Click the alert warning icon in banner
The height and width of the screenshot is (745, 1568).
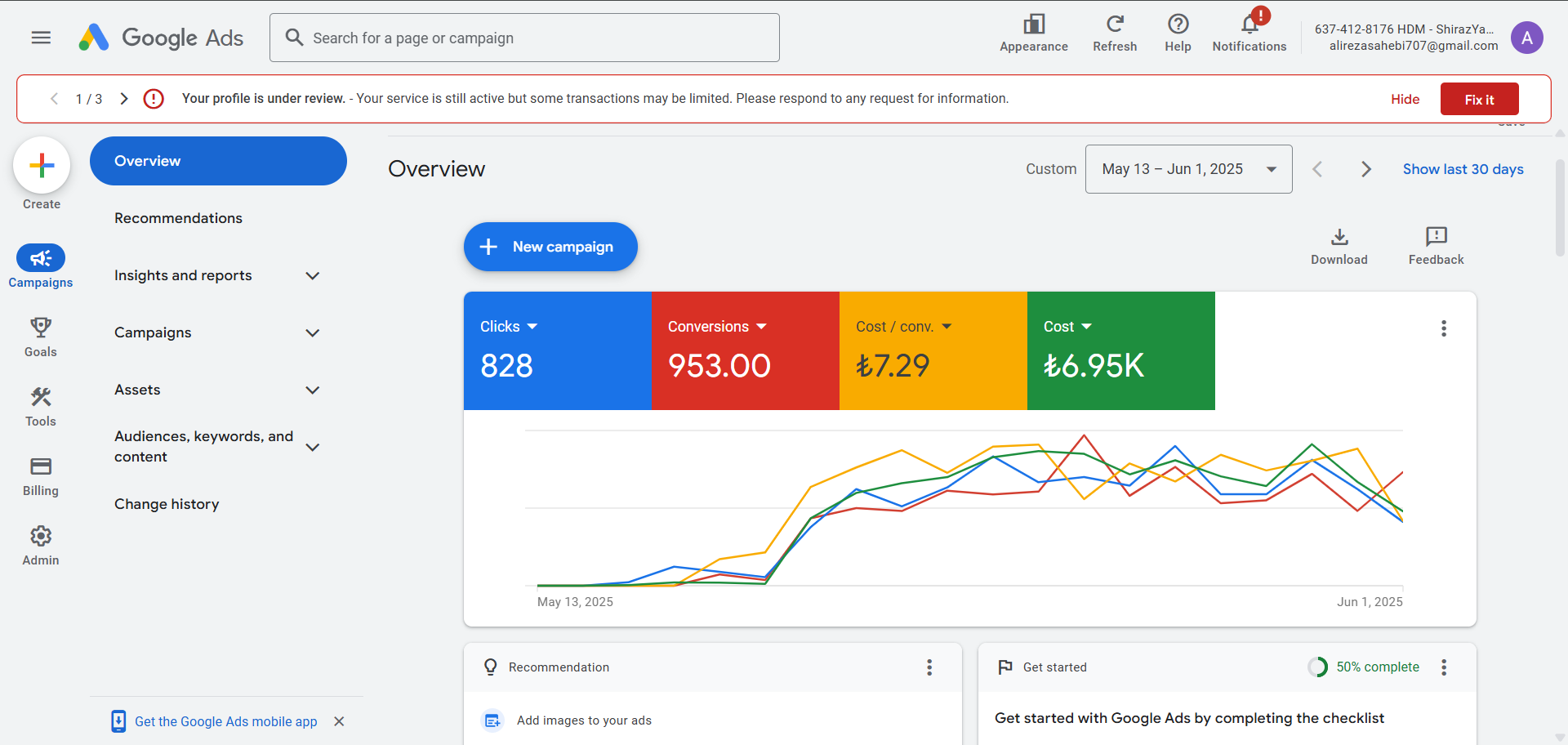(x=154, y=99)
